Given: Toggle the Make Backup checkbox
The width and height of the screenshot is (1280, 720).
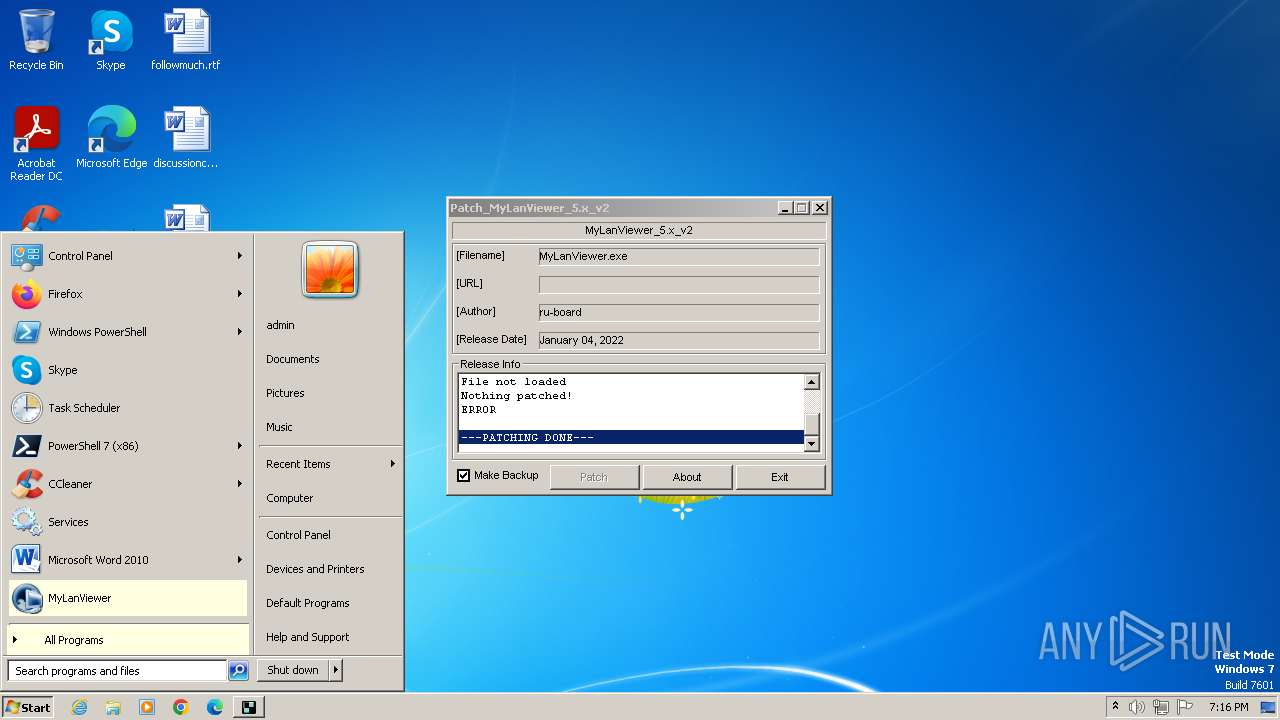Looking at the screenshot, I should (464, 476).
